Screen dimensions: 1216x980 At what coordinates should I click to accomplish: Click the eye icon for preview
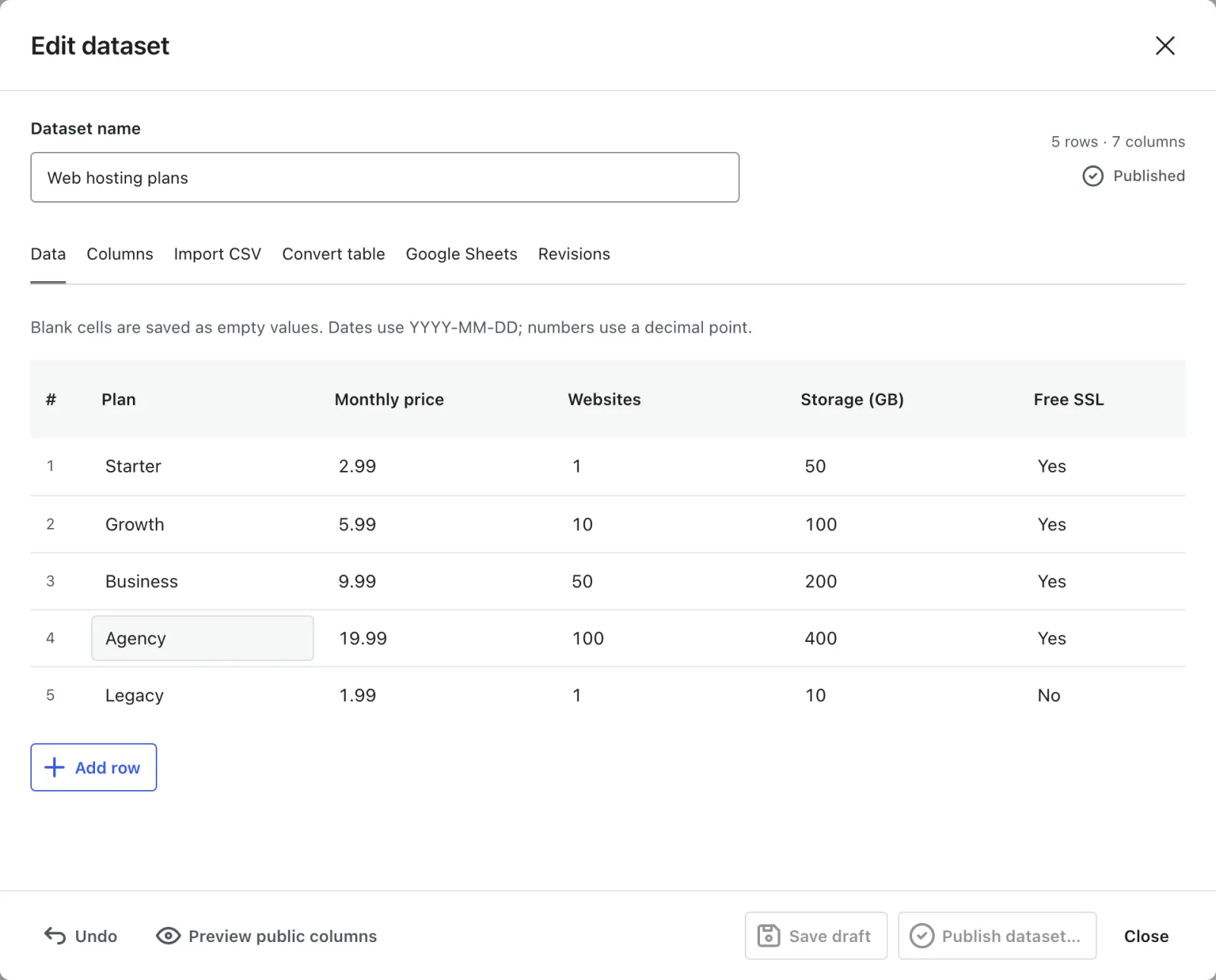point(168,936)
